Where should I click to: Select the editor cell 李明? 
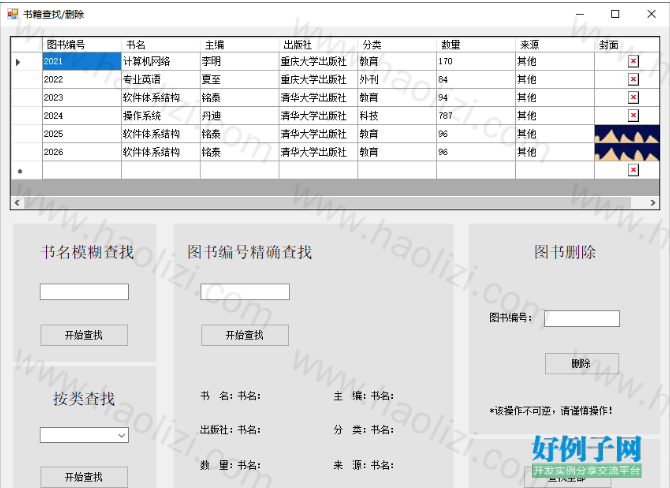(239, 62)
